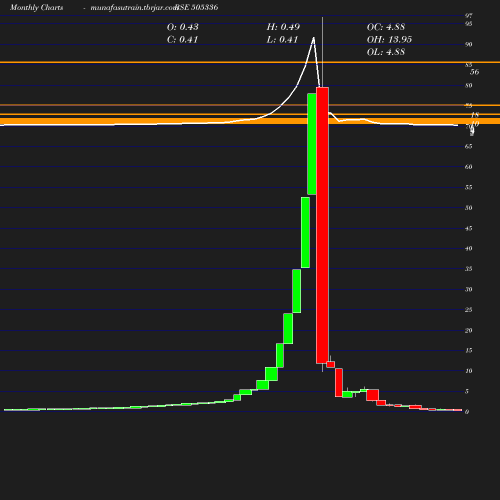Click the 50 price axis label
Screen dimensions: 500x500
click(x=469, y=208)
